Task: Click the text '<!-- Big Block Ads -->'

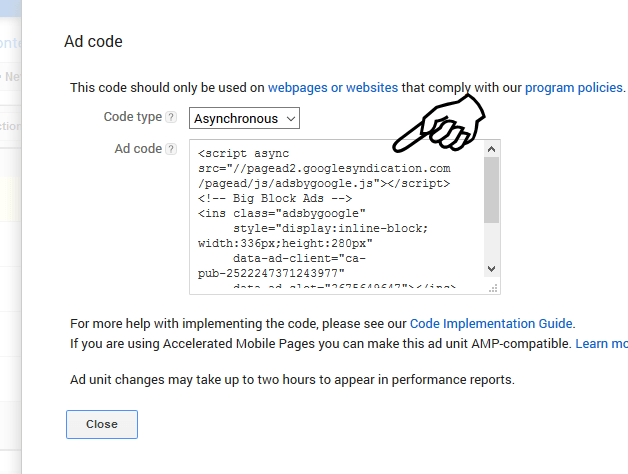Action: tap(275, 198)
